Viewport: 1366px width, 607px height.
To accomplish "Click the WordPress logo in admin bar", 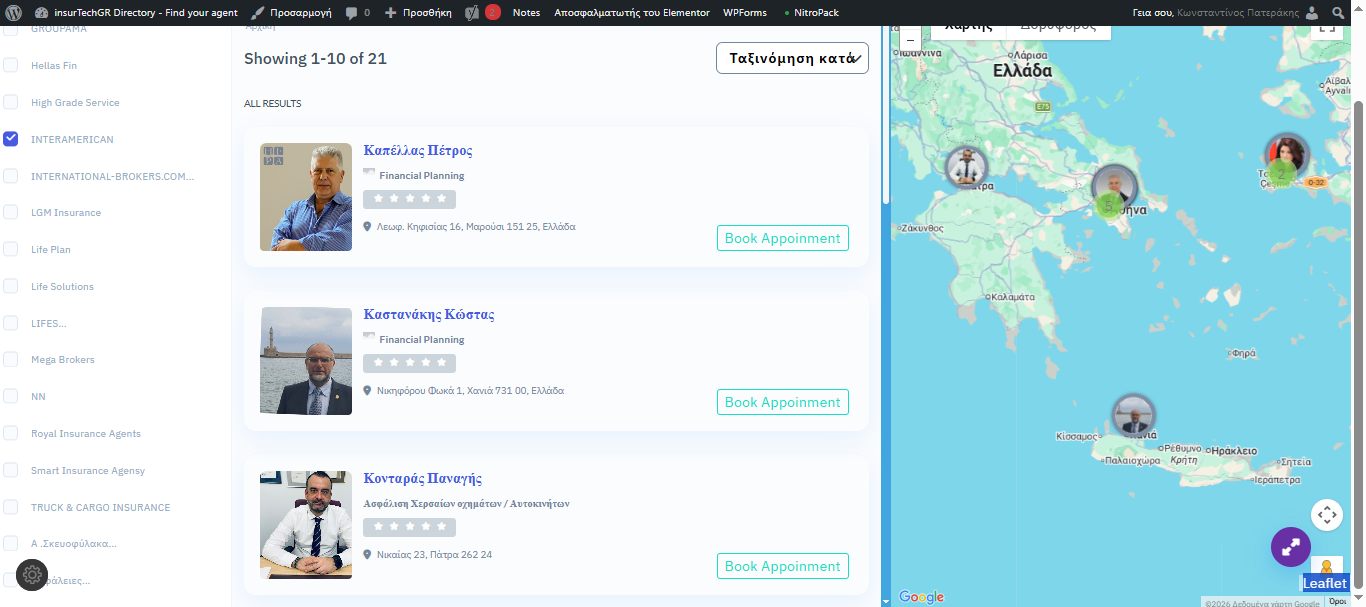I will [13, 13].
